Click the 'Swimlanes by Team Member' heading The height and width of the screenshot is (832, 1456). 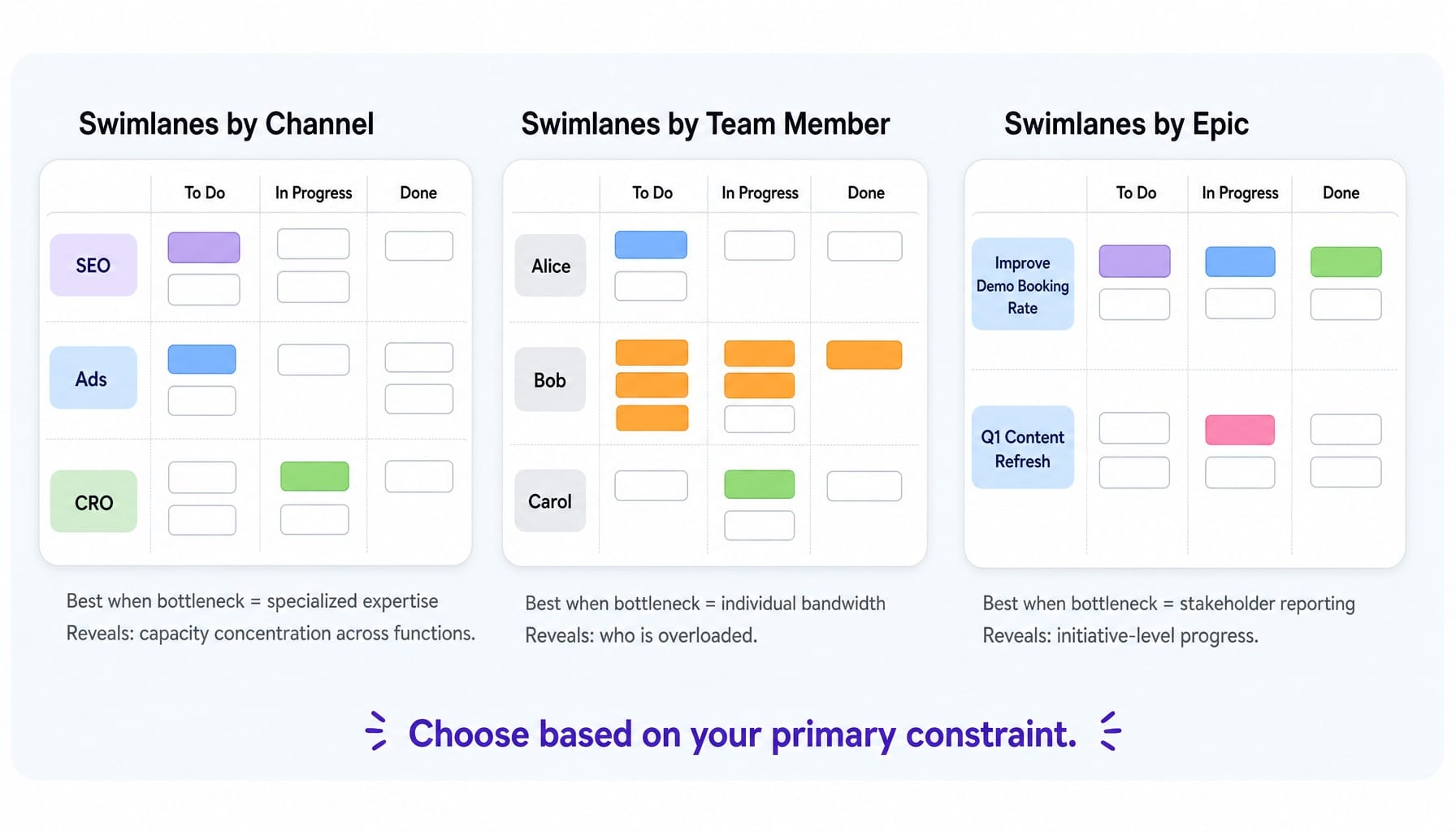point(705,124)
